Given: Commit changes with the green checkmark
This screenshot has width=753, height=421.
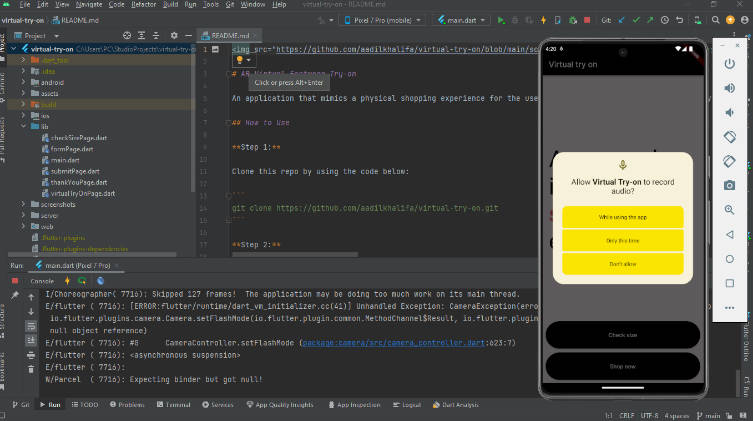Looking at the screenshot, I should pos(636,20).
